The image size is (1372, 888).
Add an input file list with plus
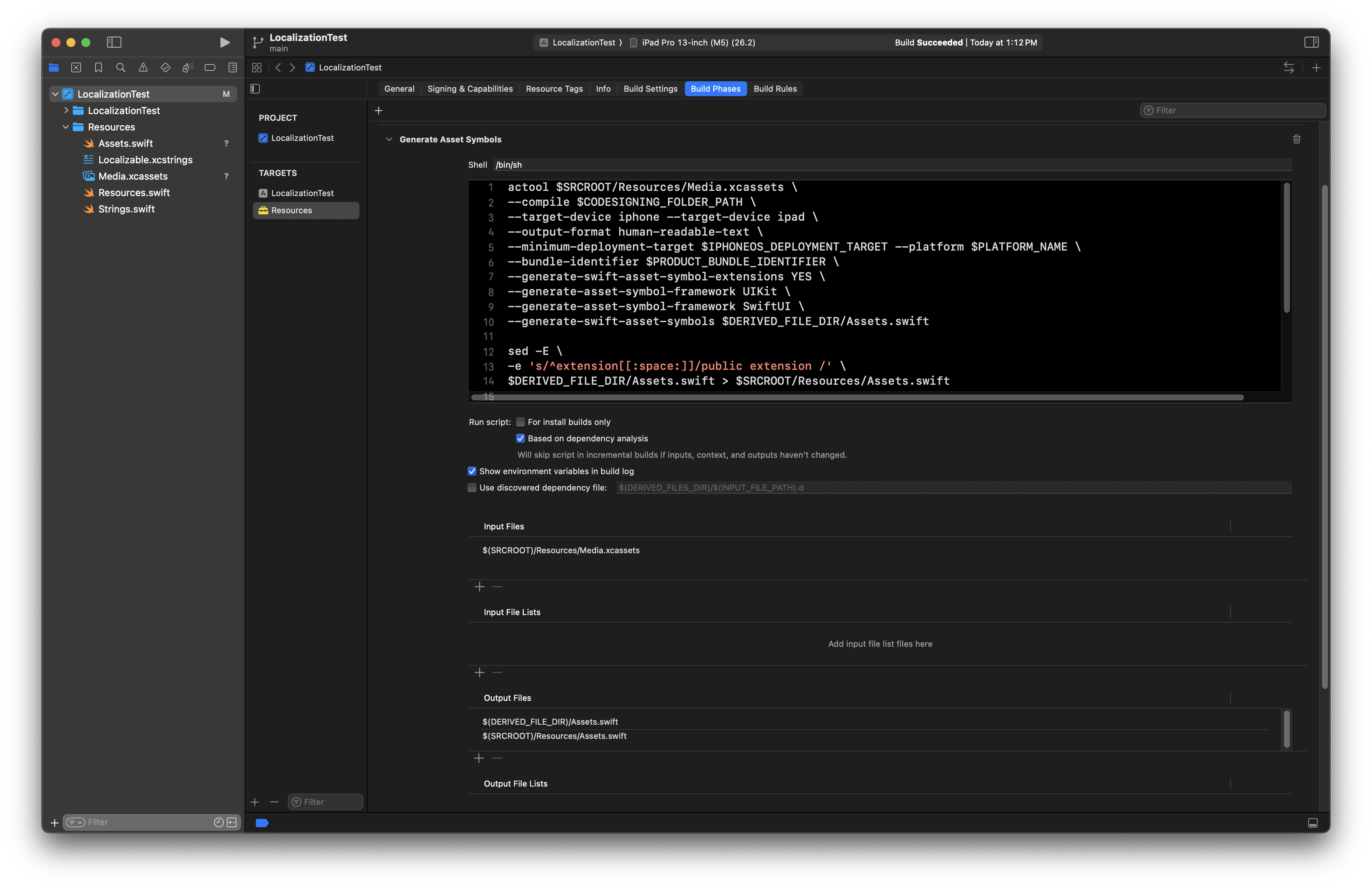click(479, 672)
